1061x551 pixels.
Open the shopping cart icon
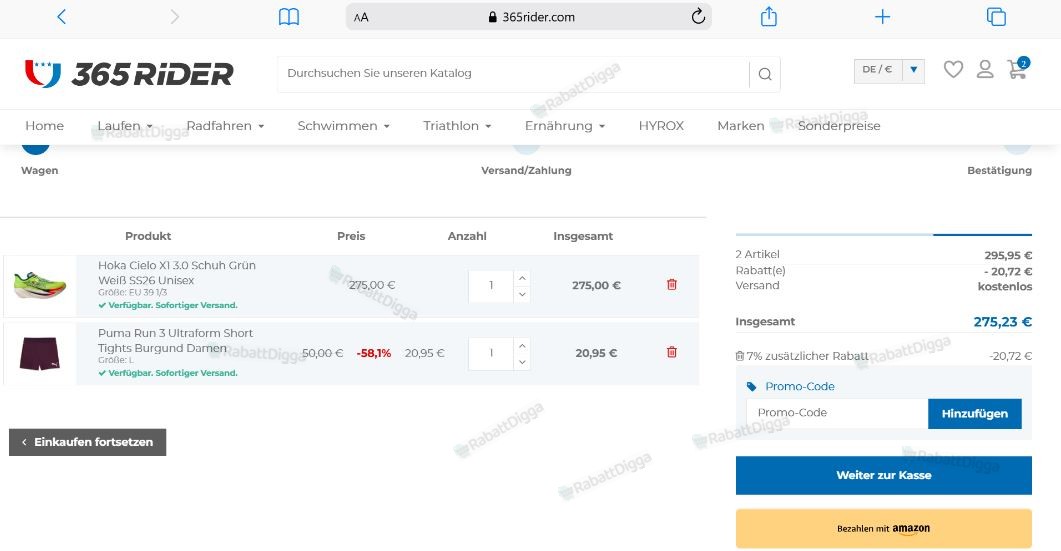coord(1017,68)
